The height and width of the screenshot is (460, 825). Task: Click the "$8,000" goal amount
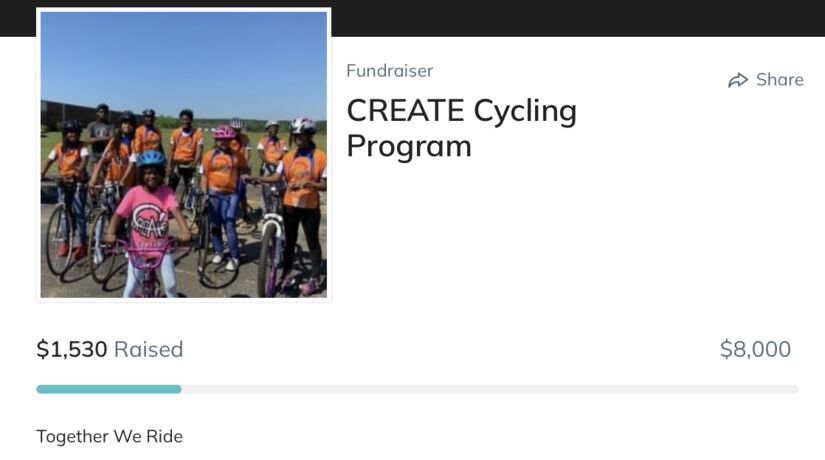pos(755,349)
